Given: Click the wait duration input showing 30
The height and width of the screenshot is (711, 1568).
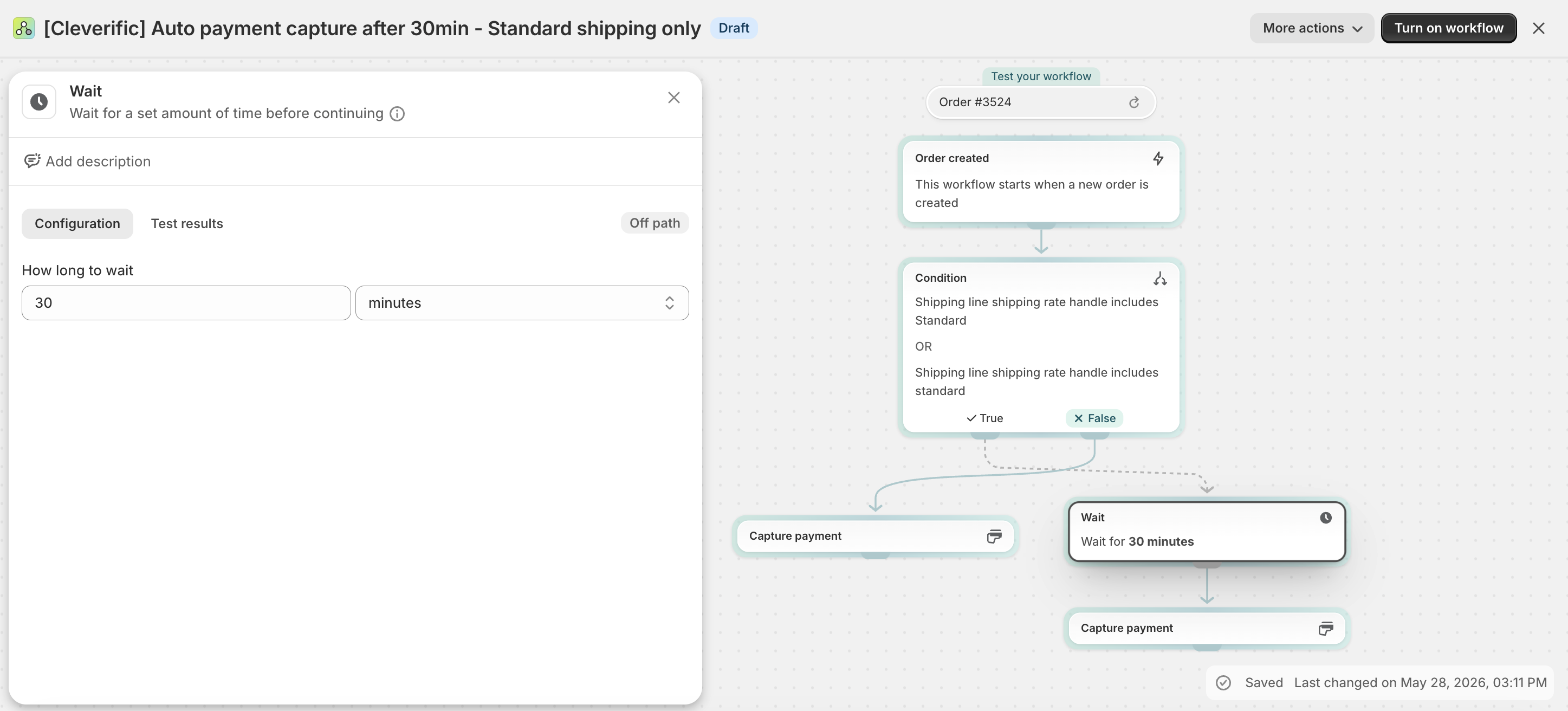Looking at the screenshot, I should tap(186, 303).
